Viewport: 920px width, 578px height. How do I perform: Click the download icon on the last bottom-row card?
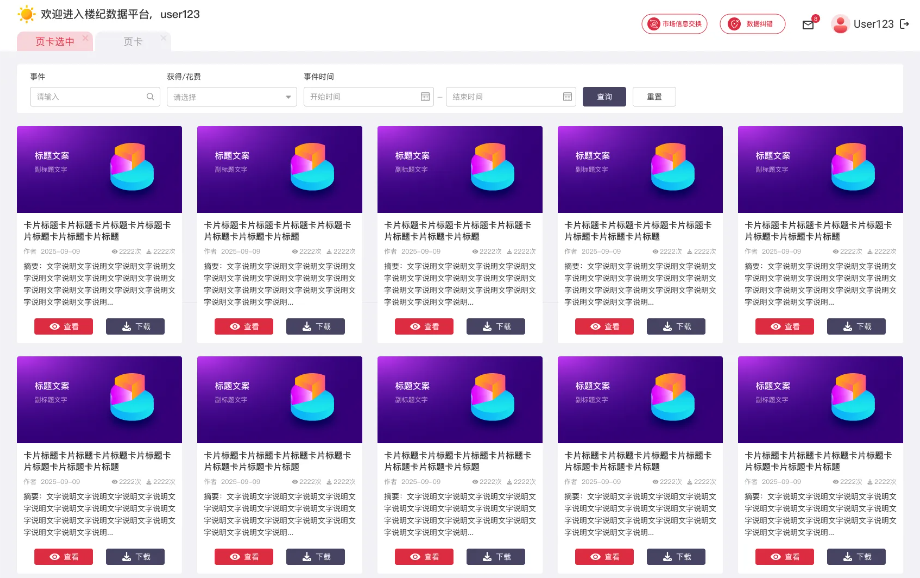[845, 556]
